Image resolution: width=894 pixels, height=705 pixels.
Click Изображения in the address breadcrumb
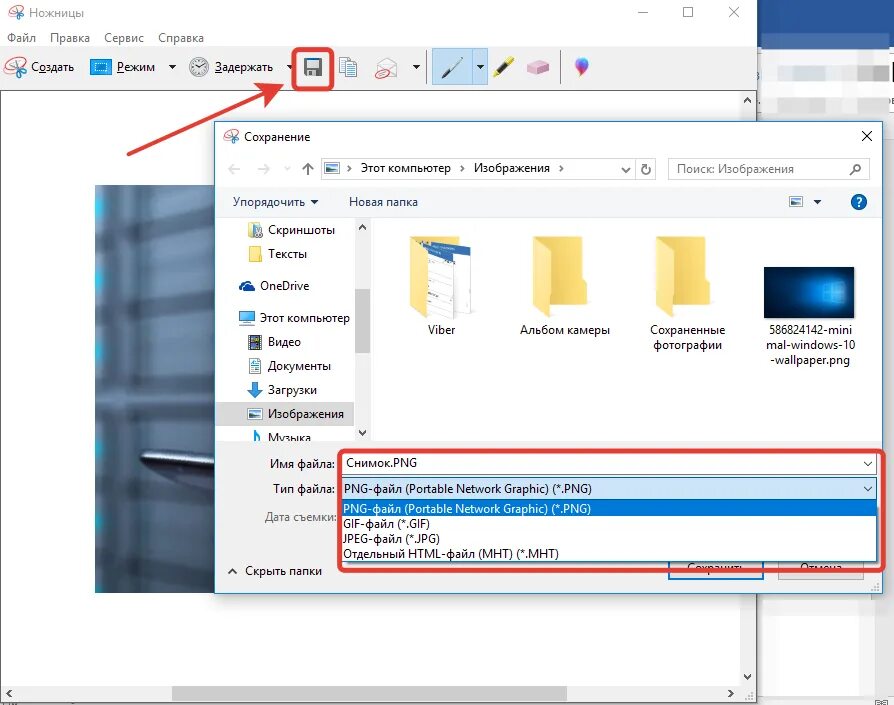pyautogui.click(x=511, y=168)
